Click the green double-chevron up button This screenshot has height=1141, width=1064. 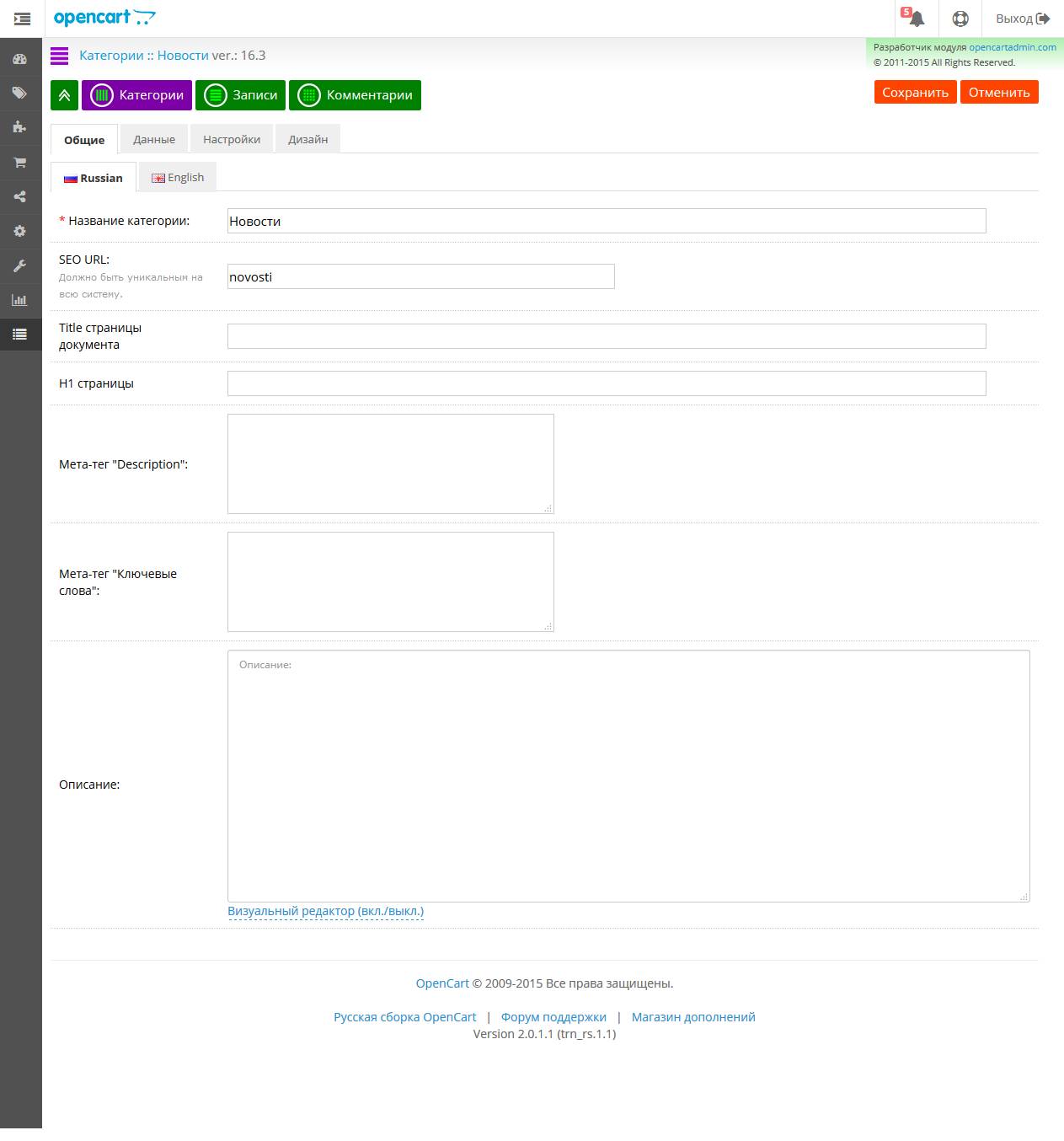65,95
